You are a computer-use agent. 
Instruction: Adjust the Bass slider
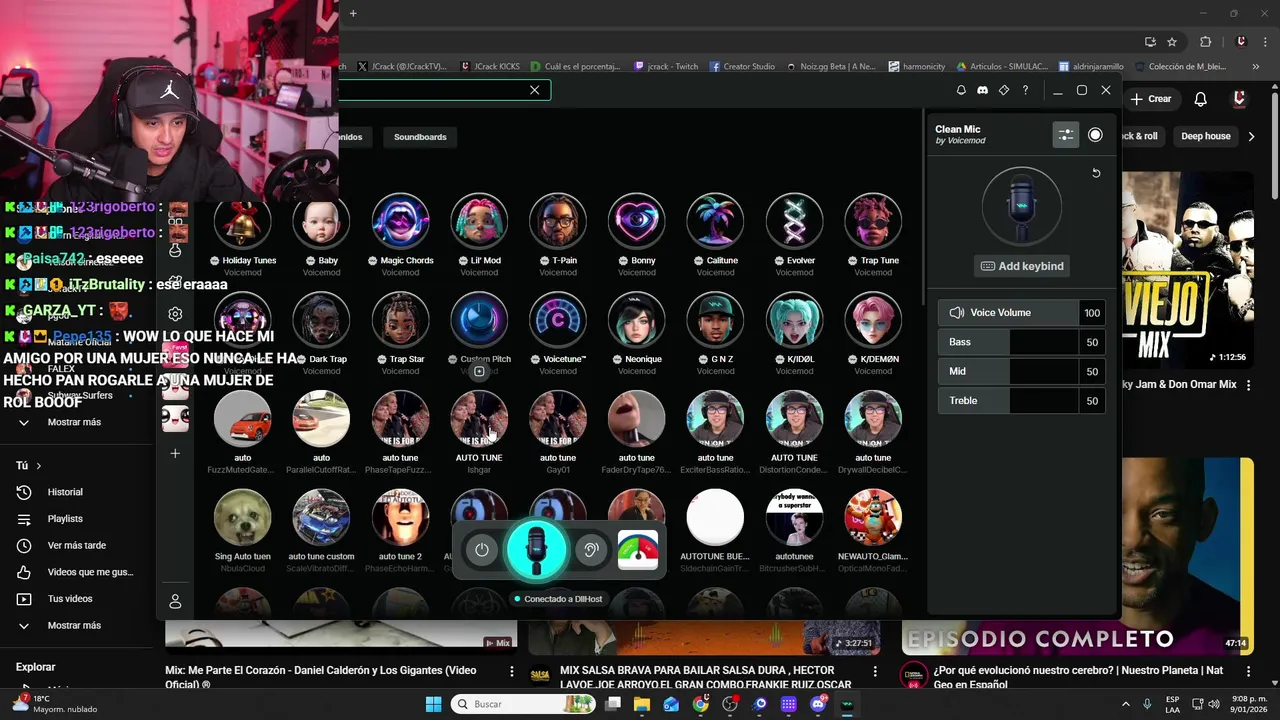tap(1021, 342)
